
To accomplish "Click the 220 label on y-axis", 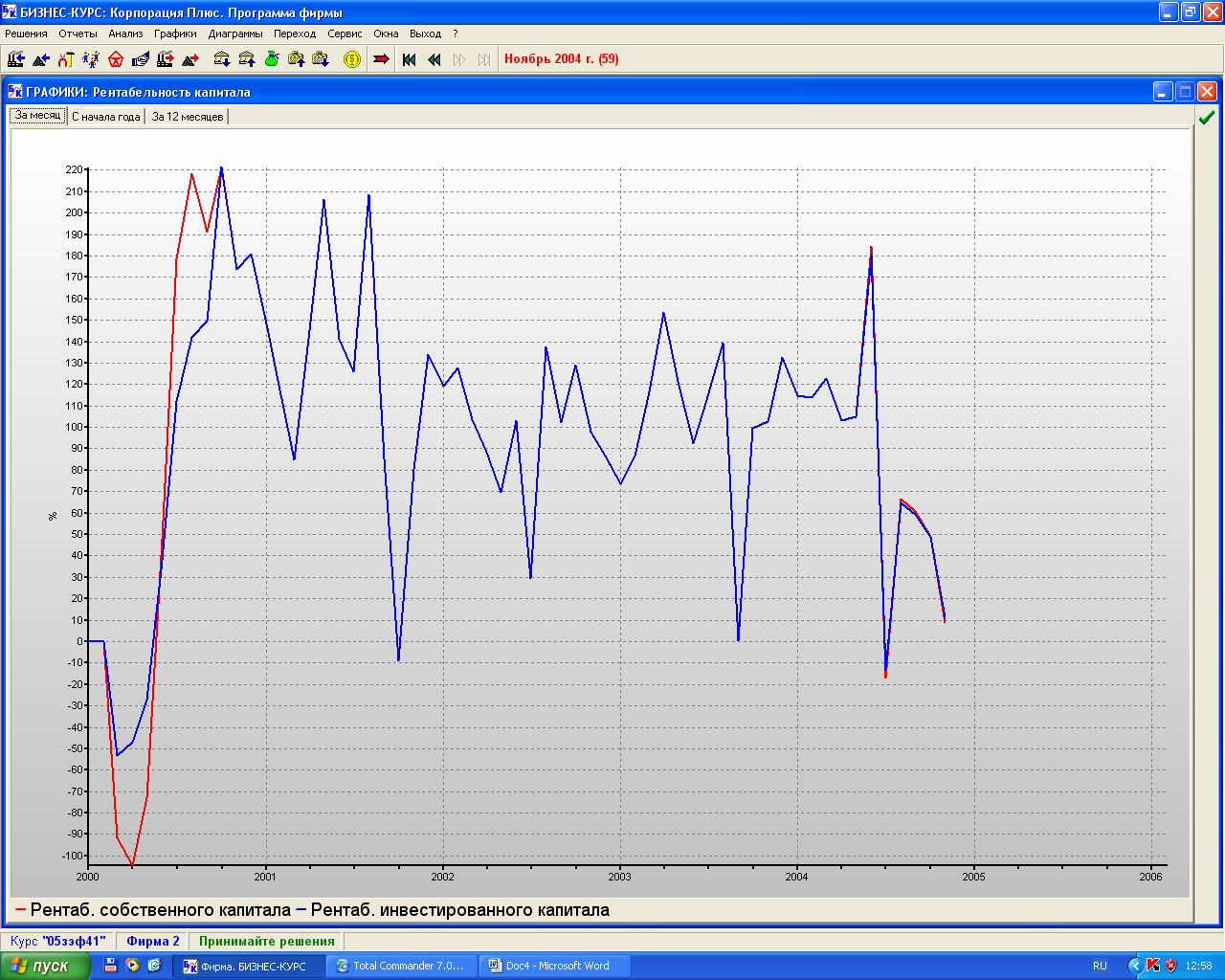I will (74, 170).
